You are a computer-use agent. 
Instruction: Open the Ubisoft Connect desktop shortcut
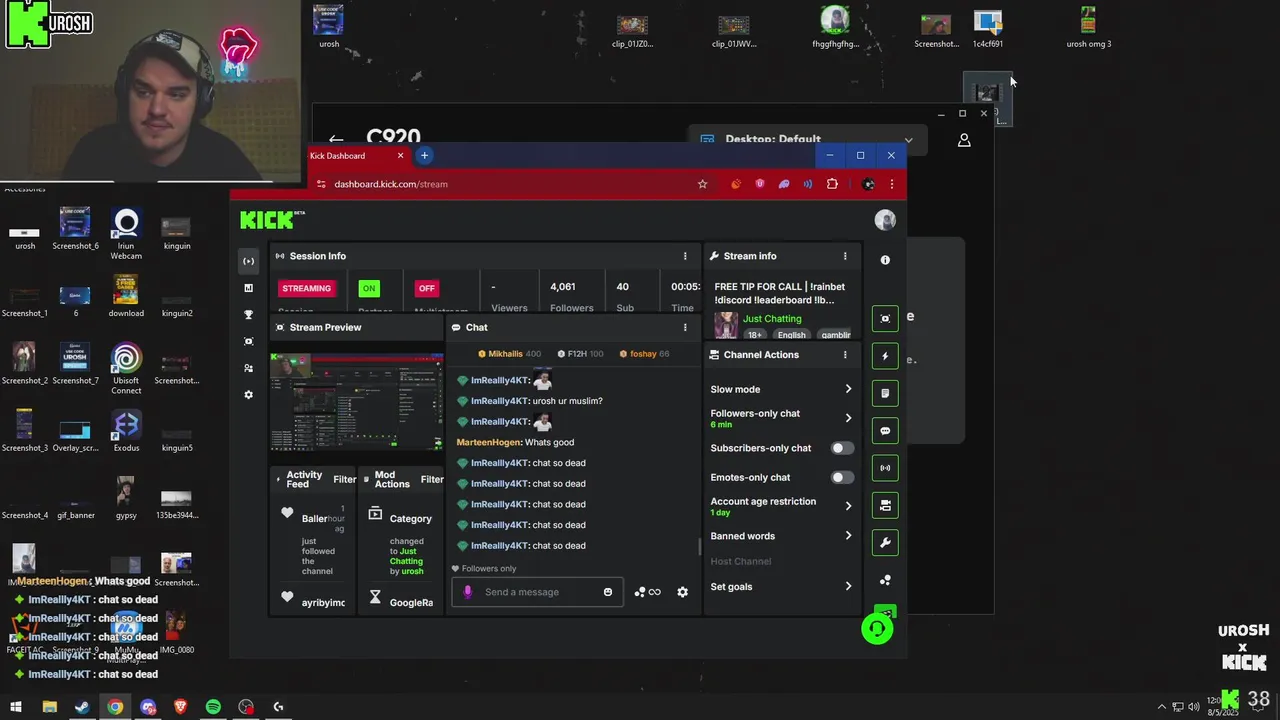coord(126,368)
